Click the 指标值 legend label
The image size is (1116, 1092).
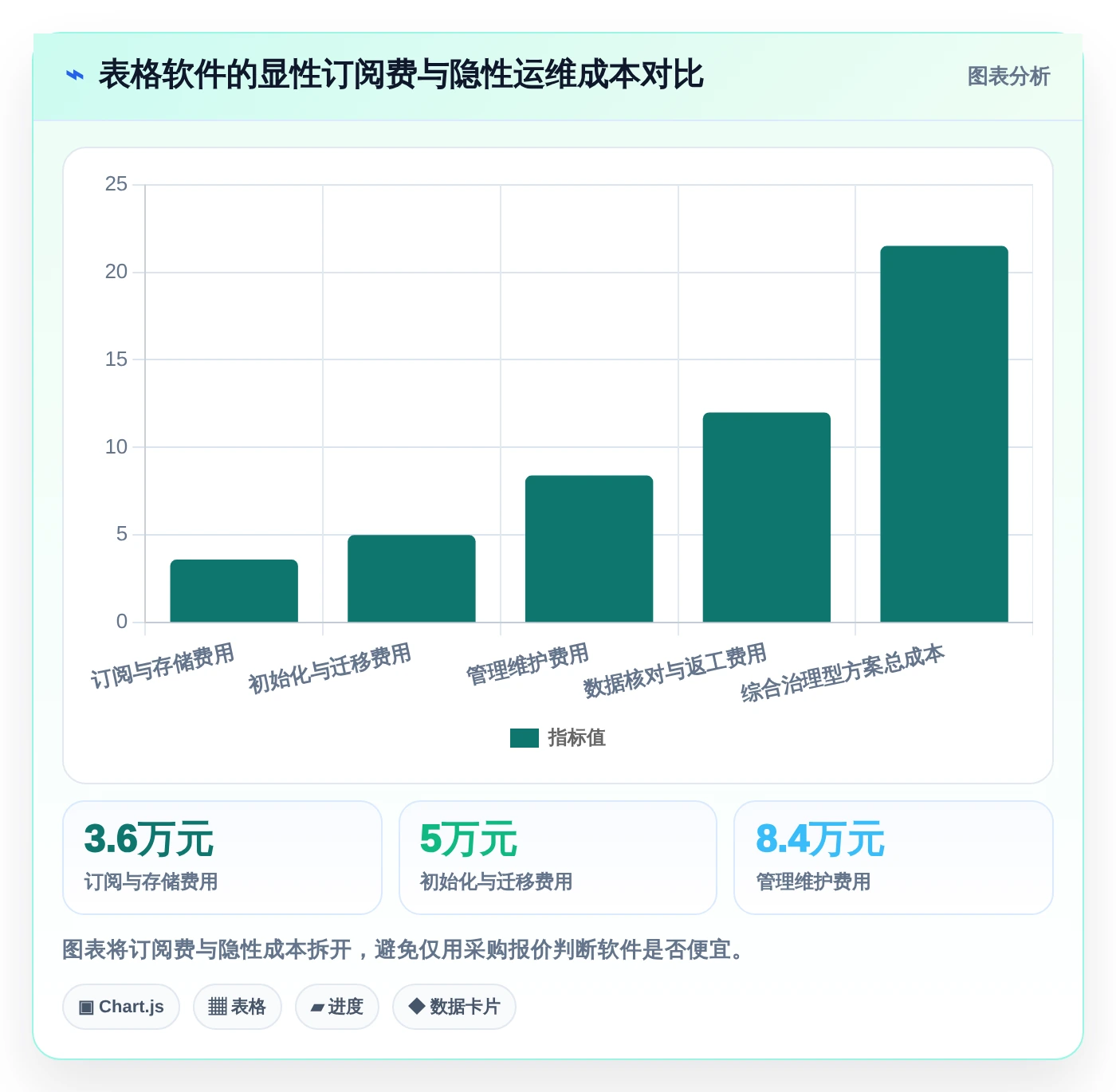(577, 738)
